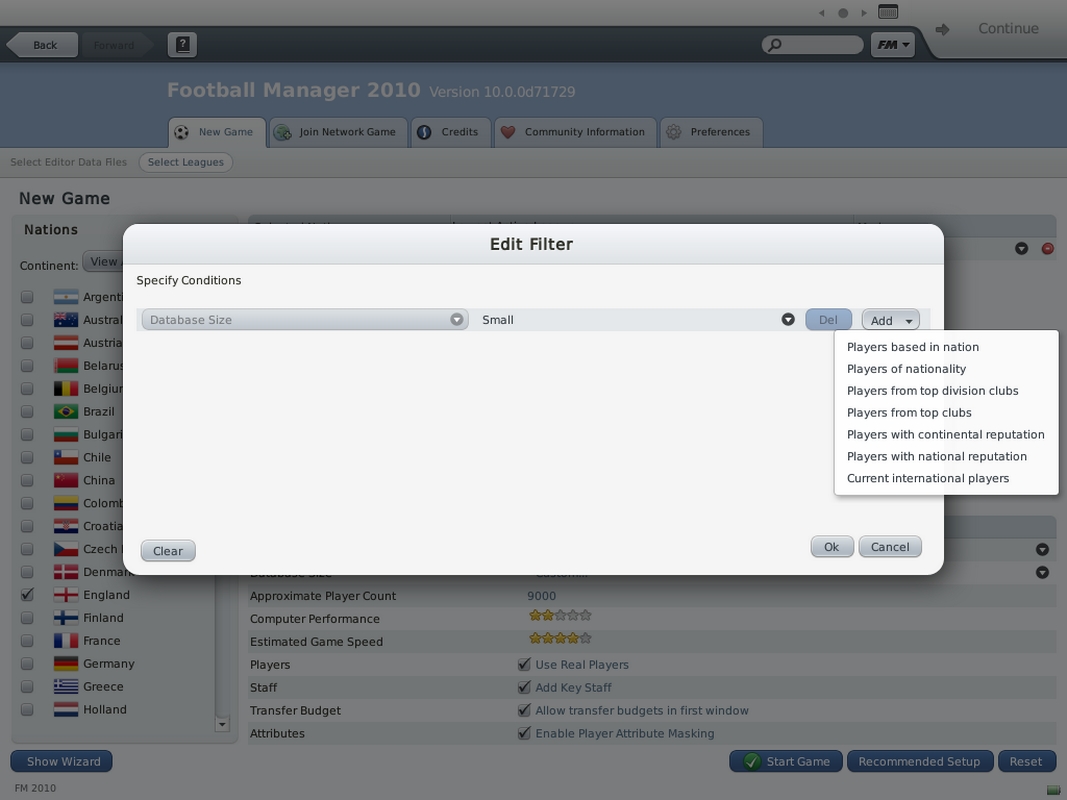Viewport: 1067px width, 800px height.
Task: Click the green battery status icon
Action: [1050, 789]
